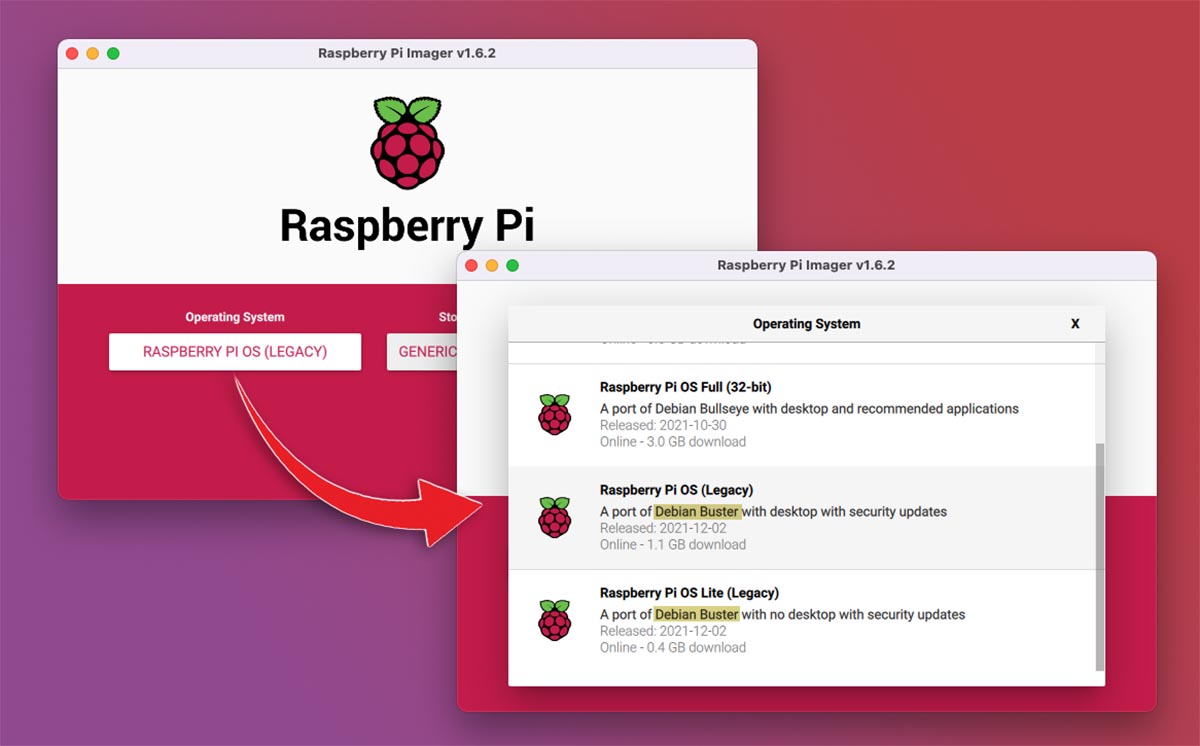Select Raspberry Pi OS Full (32-bit) entry
Image resolution: width=1200 pixels, height=746 pixels.
tap(802, 415)
